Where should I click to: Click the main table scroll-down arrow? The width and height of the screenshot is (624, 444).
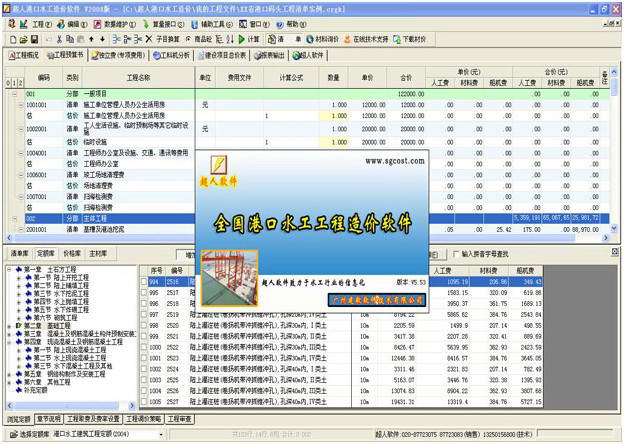614,228
